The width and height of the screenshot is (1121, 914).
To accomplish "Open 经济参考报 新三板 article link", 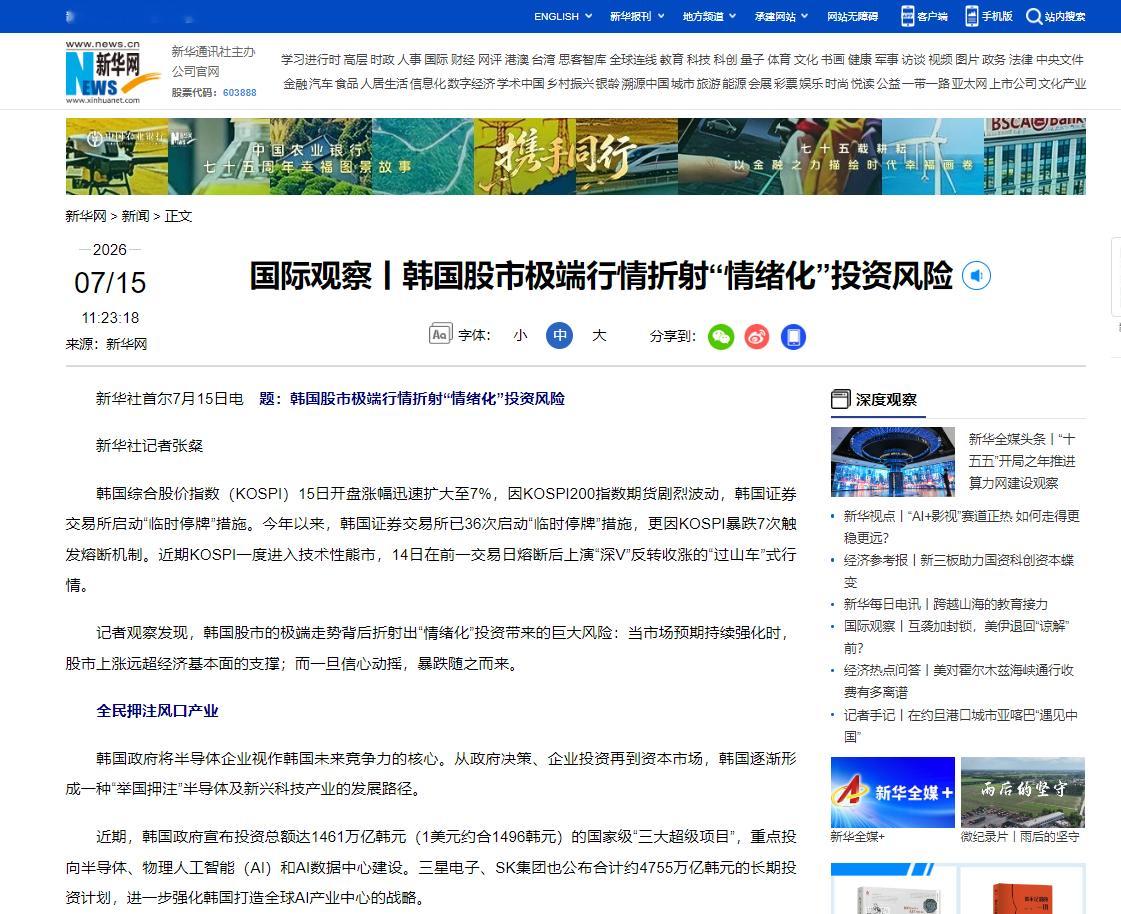I will [958, 571].
